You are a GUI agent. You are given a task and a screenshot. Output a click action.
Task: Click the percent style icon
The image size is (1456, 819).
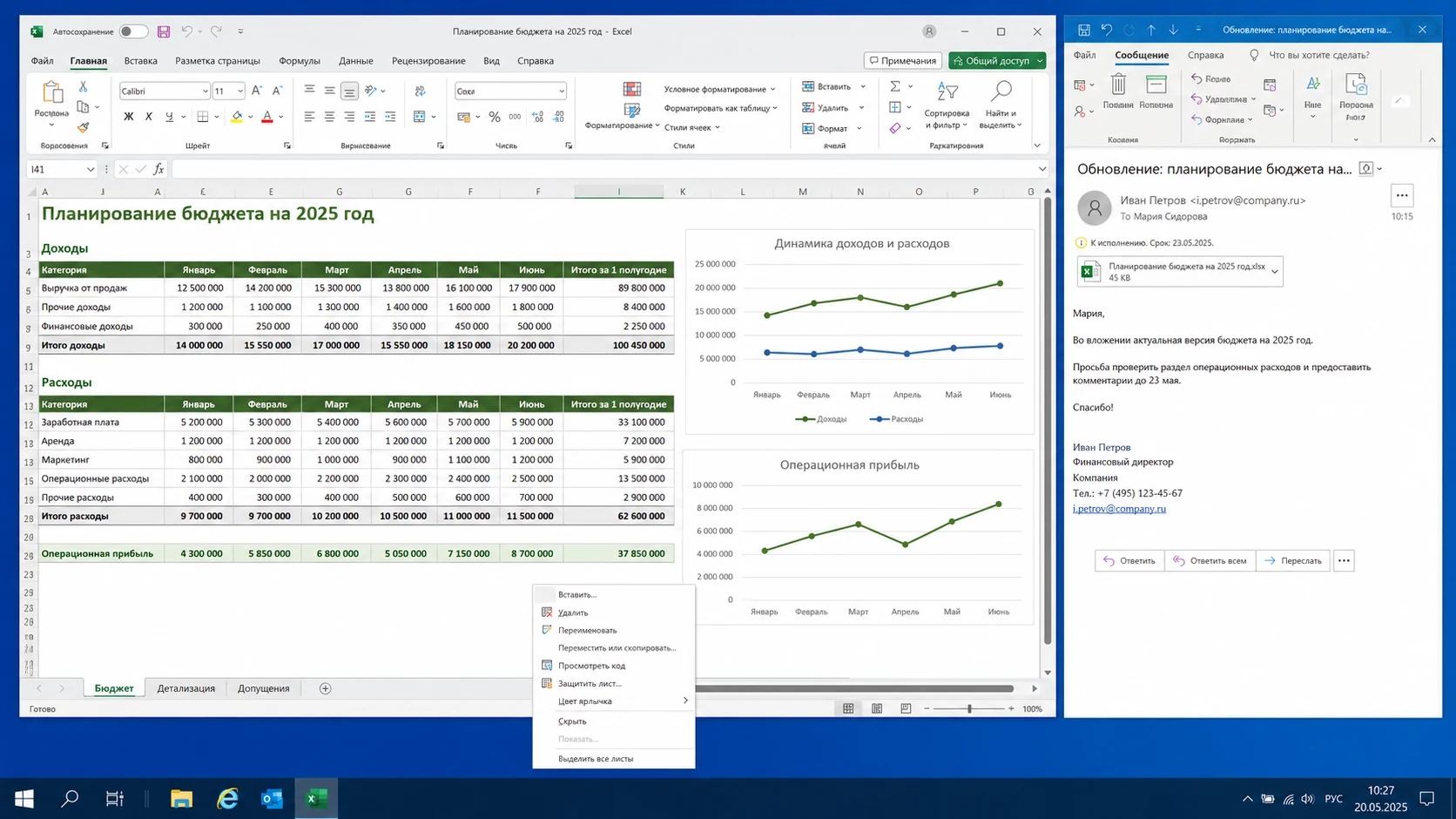pyautogui.click(x=495, y=117)
